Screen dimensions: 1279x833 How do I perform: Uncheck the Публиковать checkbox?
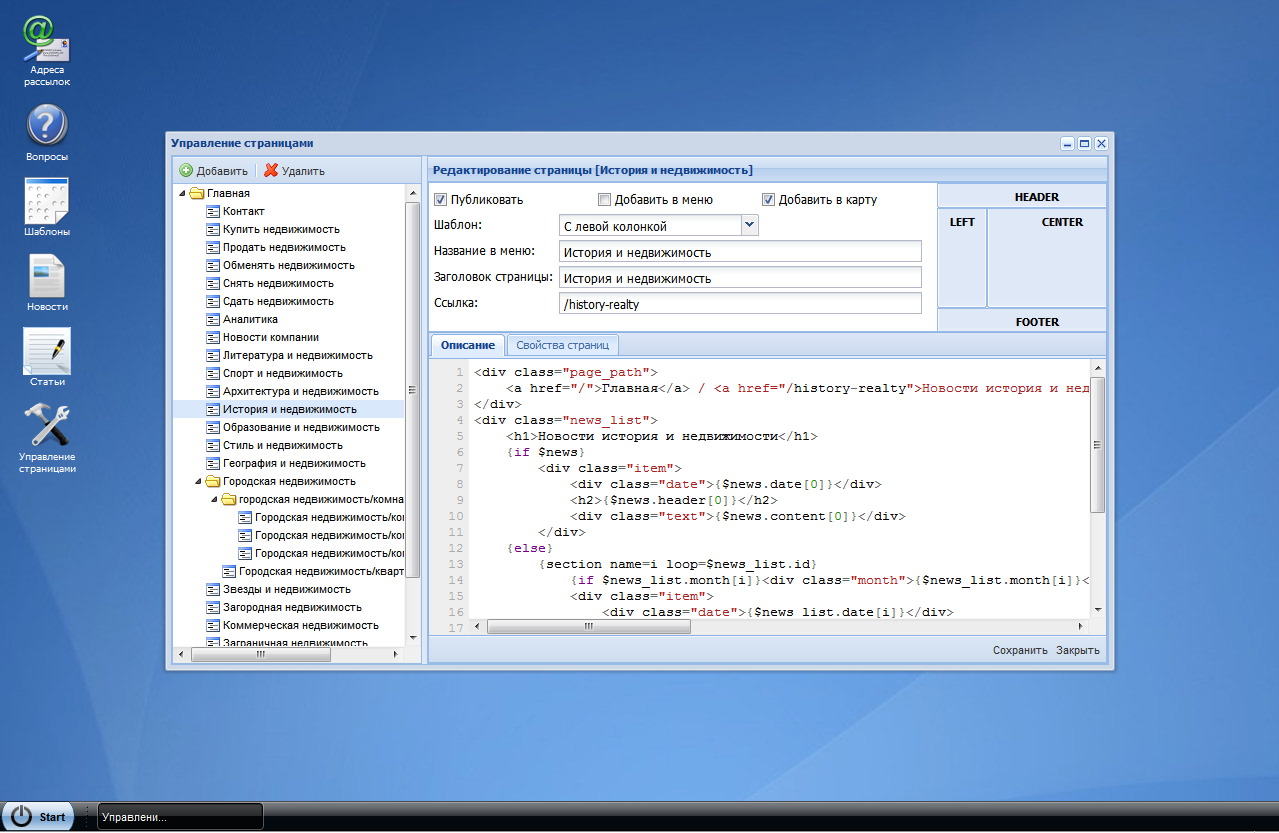441,199
